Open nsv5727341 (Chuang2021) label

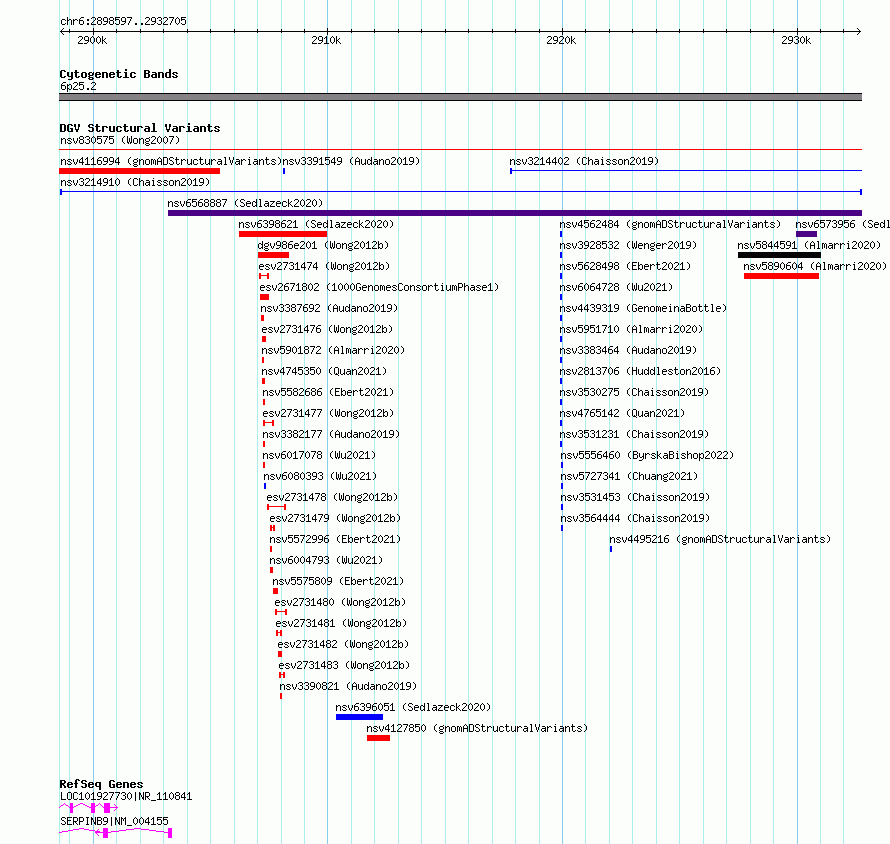(x=629, y=476)
